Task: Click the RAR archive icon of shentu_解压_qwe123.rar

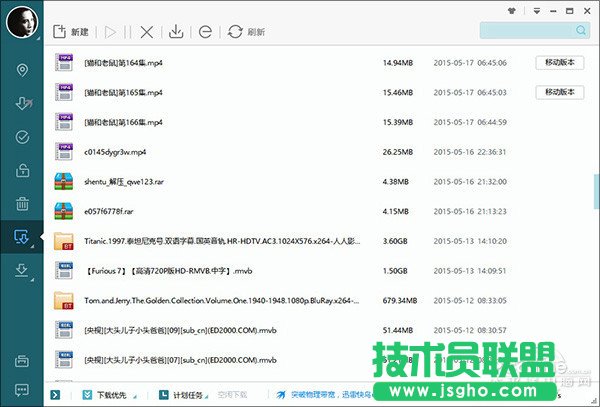Action: coord(64,181)
